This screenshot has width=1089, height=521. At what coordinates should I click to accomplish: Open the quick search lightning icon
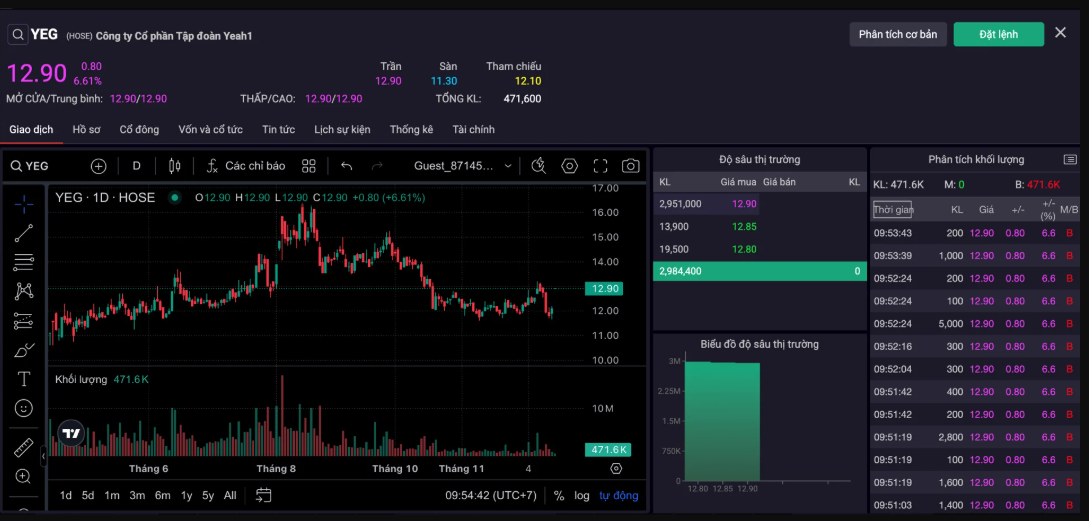click(538, 166)
